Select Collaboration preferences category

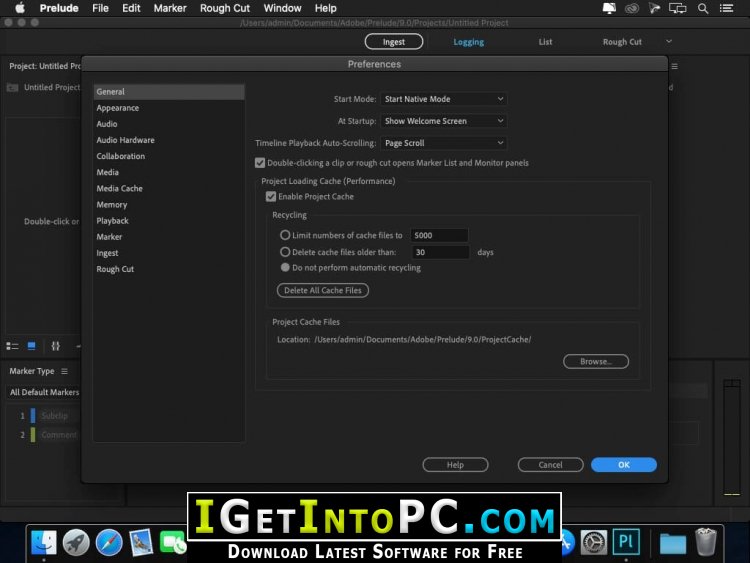coord(169,156)
